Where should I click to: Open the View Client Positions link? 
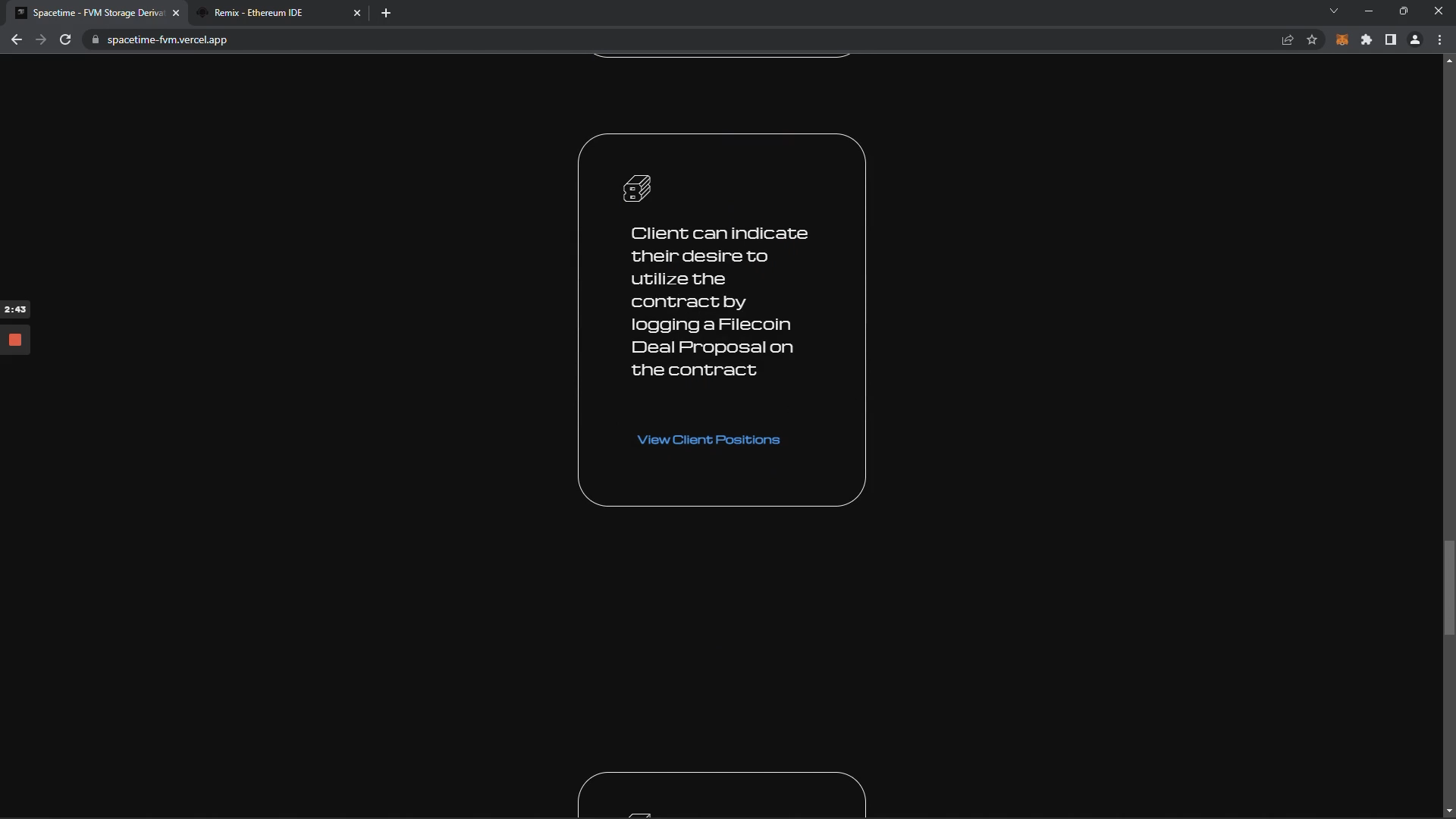click(708, 440)
